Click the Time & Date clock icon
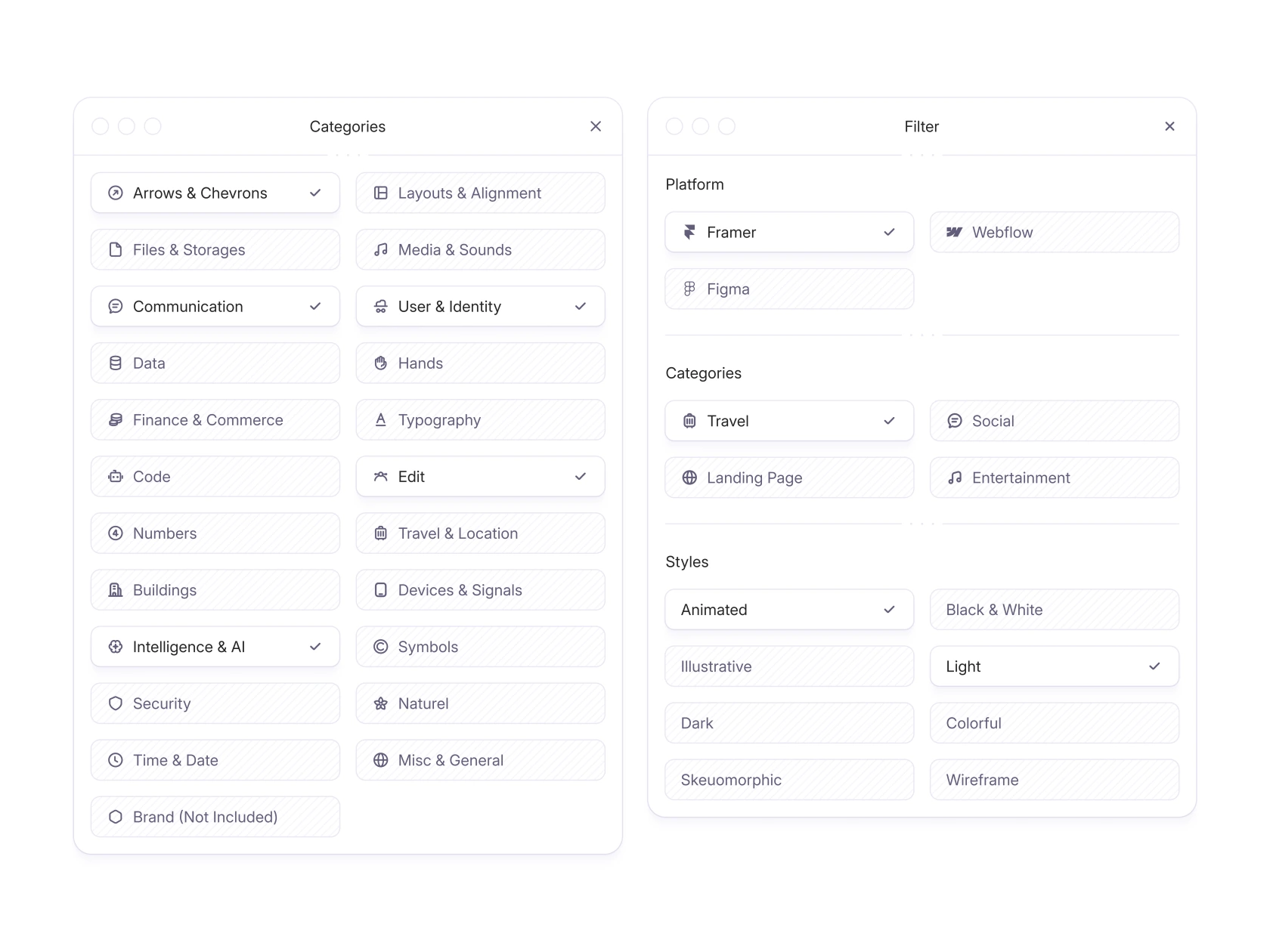 116,759
